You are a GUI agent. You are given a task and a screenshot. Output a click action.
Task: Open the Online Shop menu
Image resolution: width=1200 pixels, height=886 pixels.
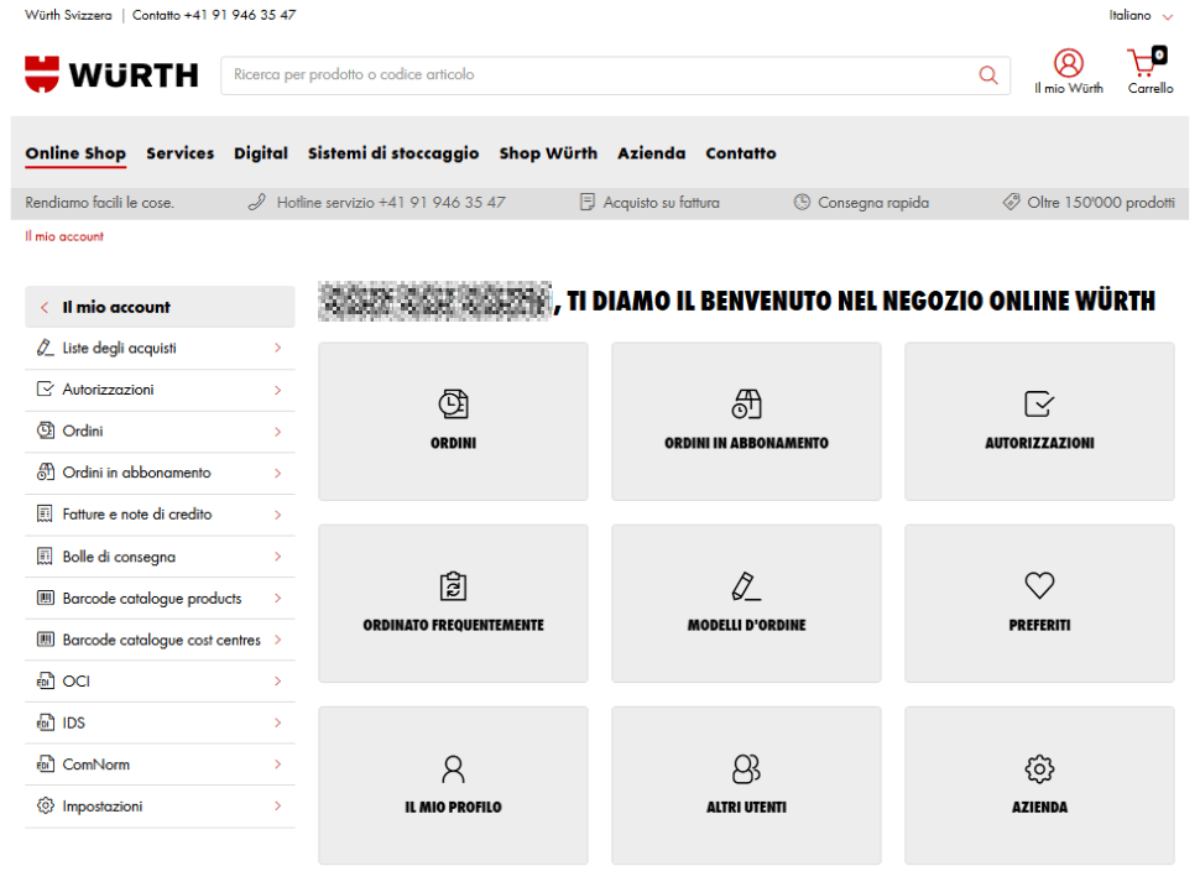pos(76,153)
